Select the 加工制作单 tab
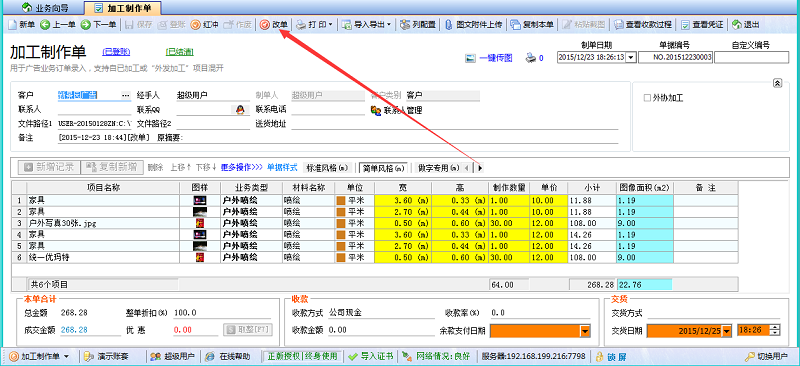Image resolution: width=800 pixels, height=366 pixels. point(122,8)
